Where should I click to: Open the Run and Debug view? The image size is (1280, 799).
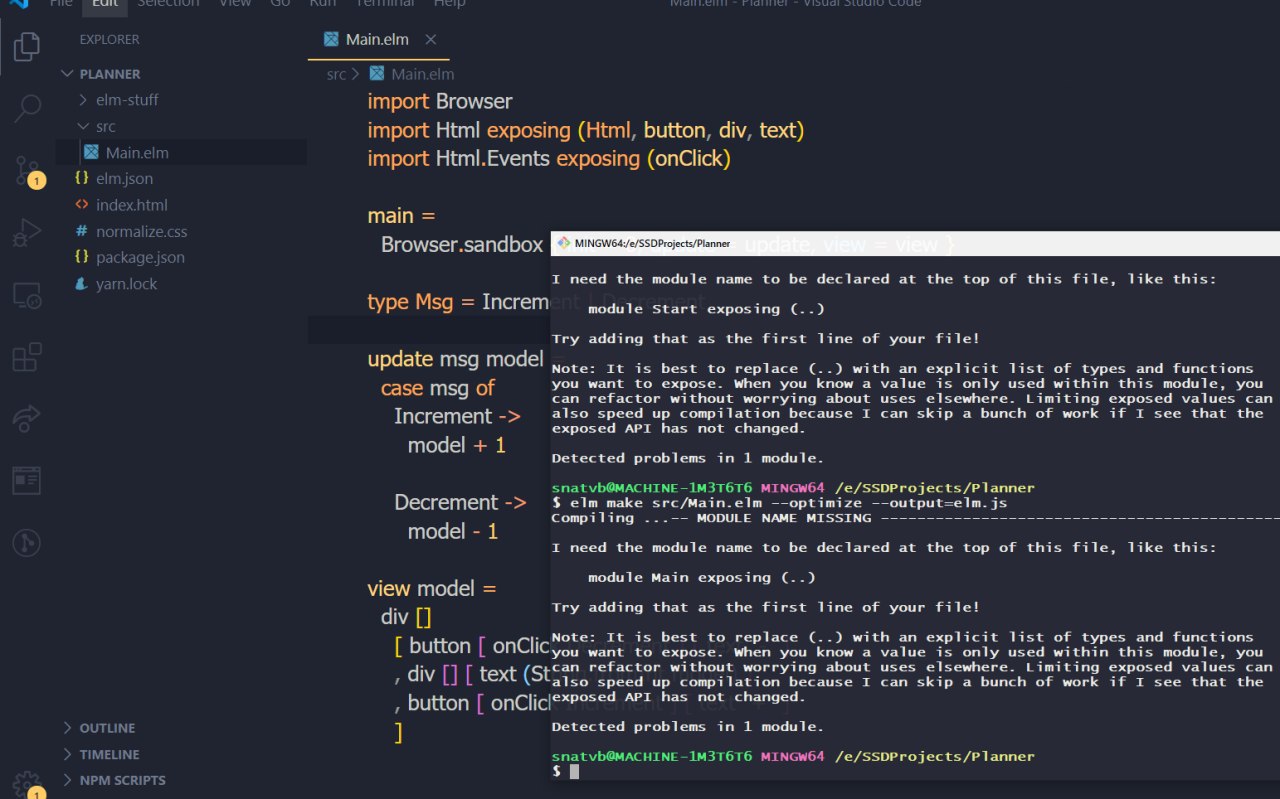[x=27, y=233]
